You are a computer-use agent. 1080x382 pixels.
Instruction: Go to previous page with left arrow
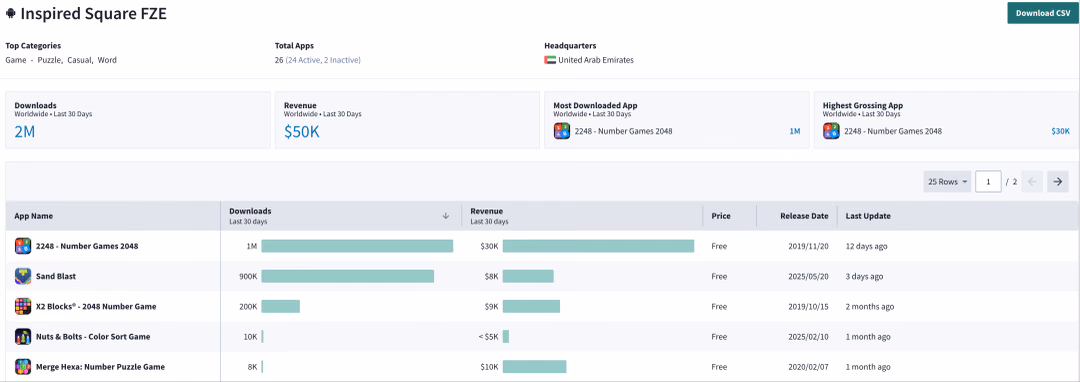[1032, 182]
